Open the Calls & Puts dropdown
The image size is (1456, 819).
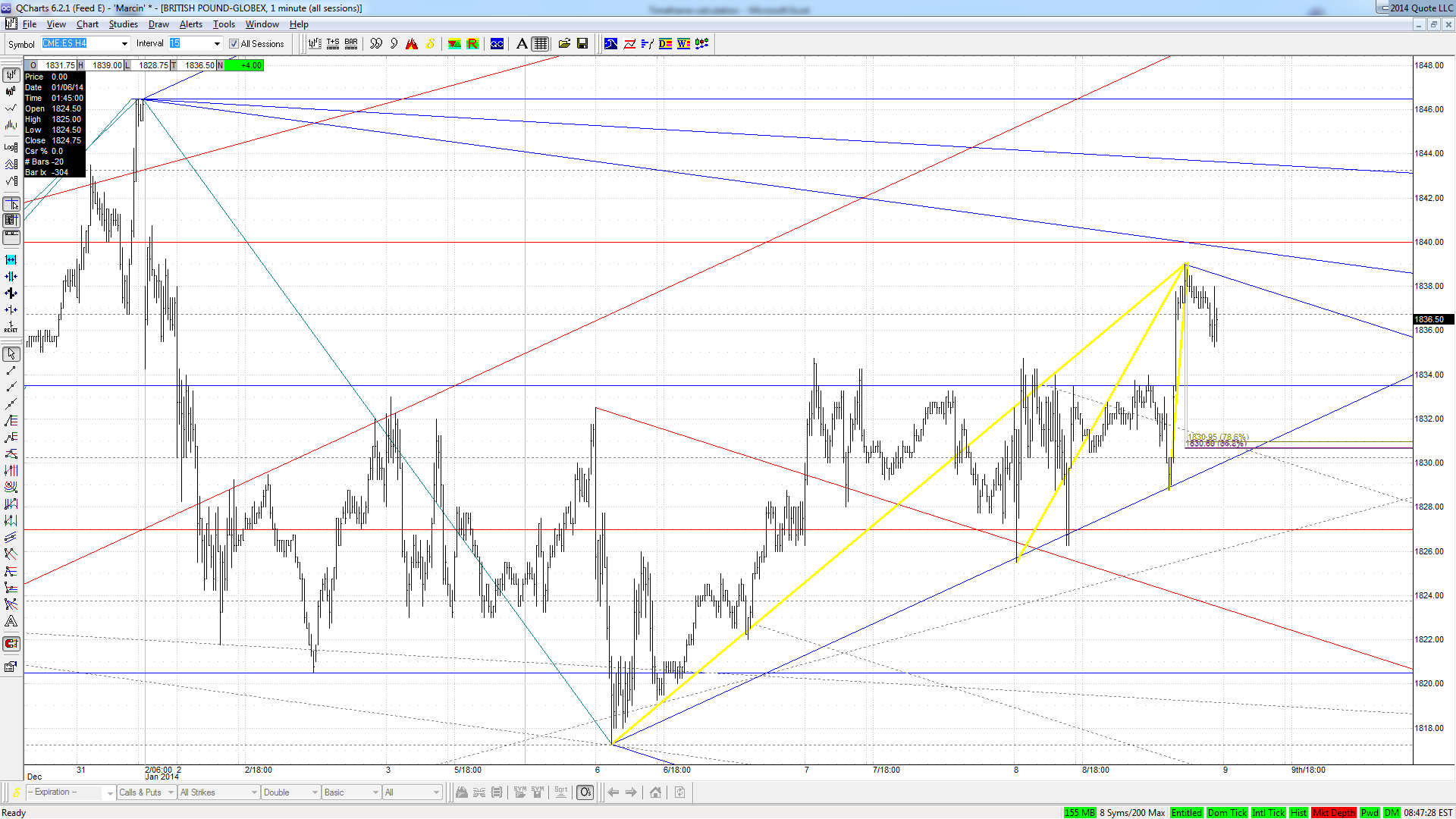146,792
